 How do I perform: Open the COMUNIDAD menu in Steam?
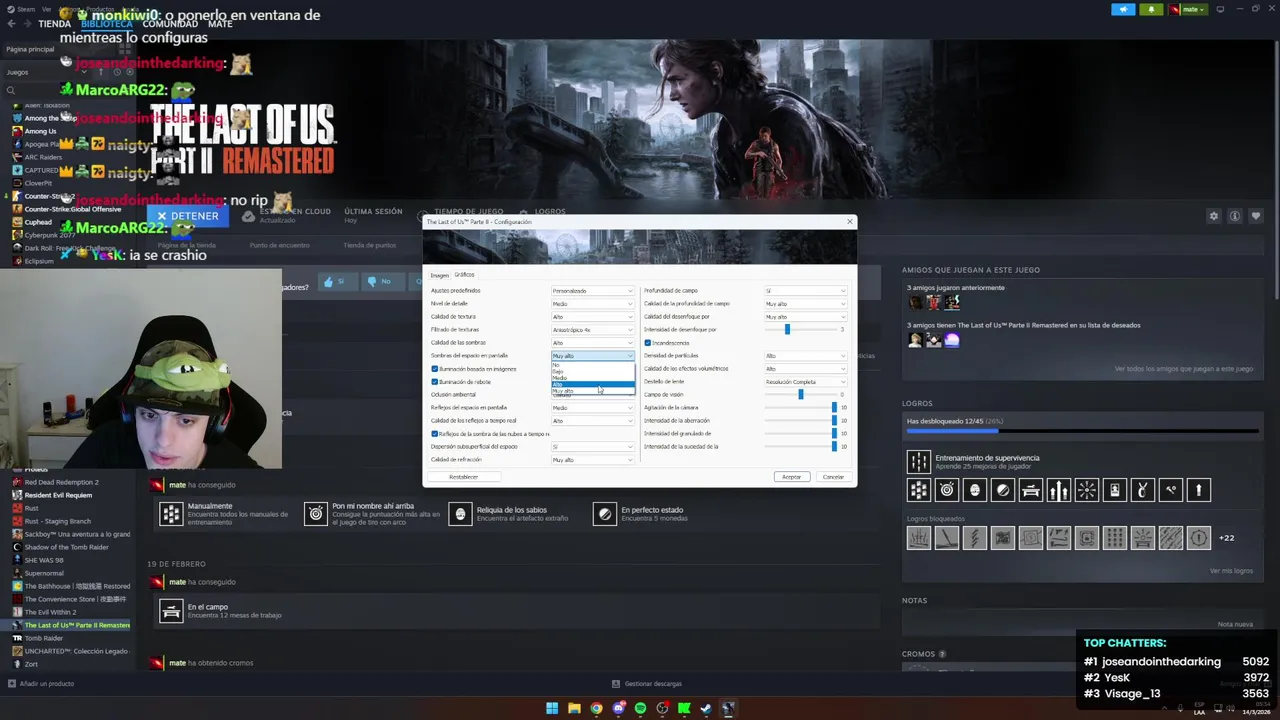click(x=170, y=24)
